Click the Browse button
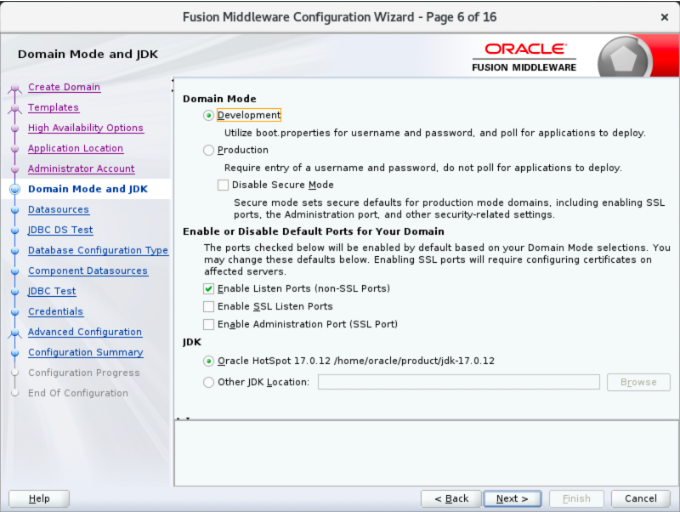 click(x=638, y=382)
